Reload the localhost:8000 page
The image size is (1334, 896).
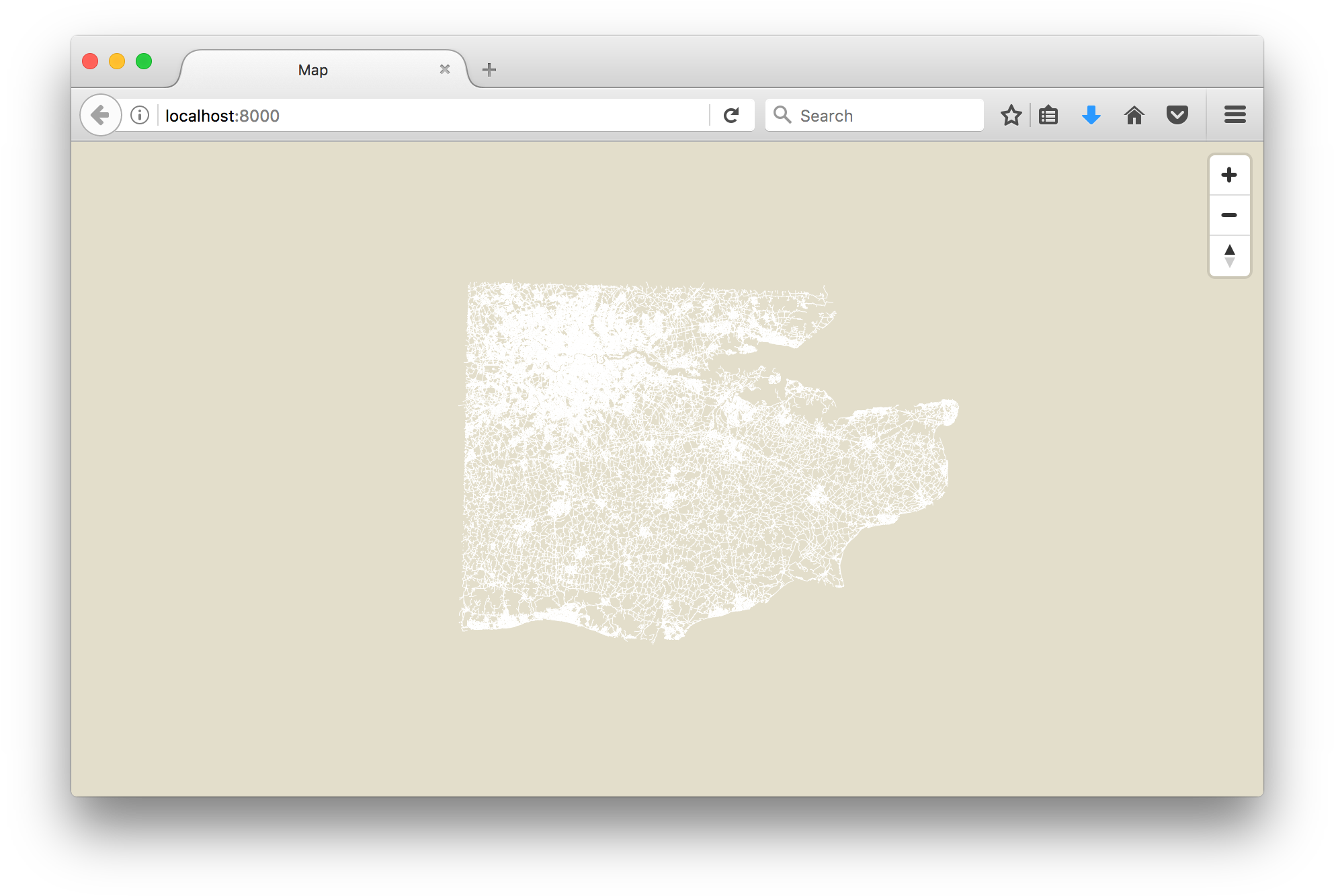(x=732, y=115)
